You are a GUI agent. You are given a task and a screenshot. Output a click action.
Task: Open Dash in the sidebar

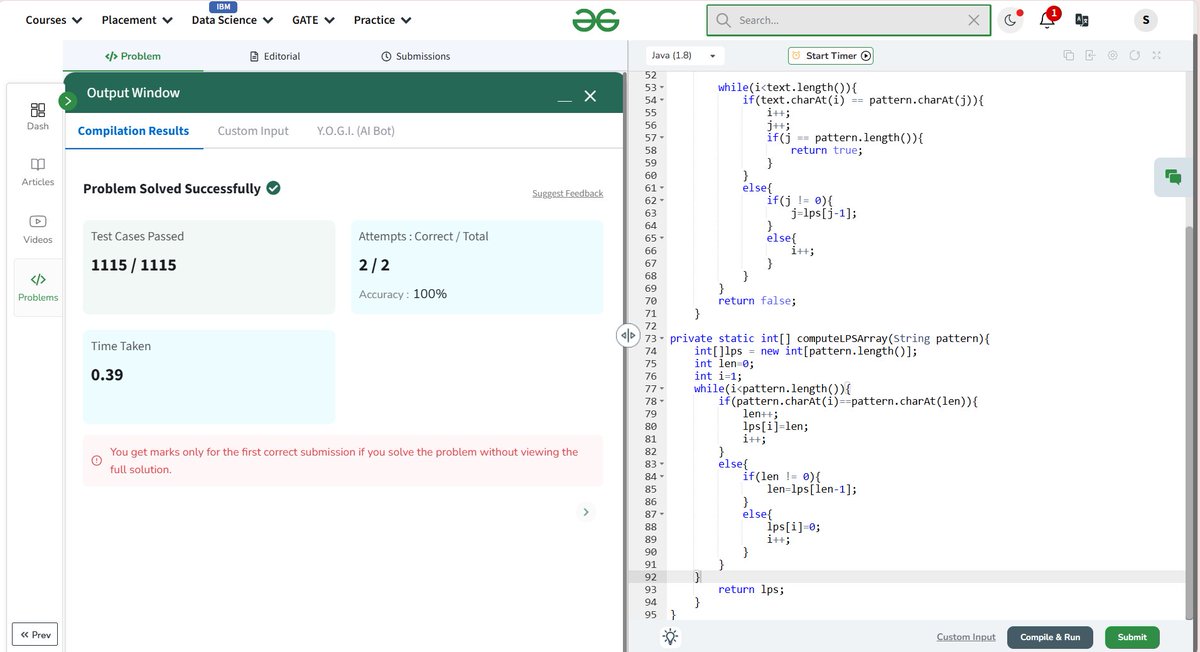click(38, 116)
